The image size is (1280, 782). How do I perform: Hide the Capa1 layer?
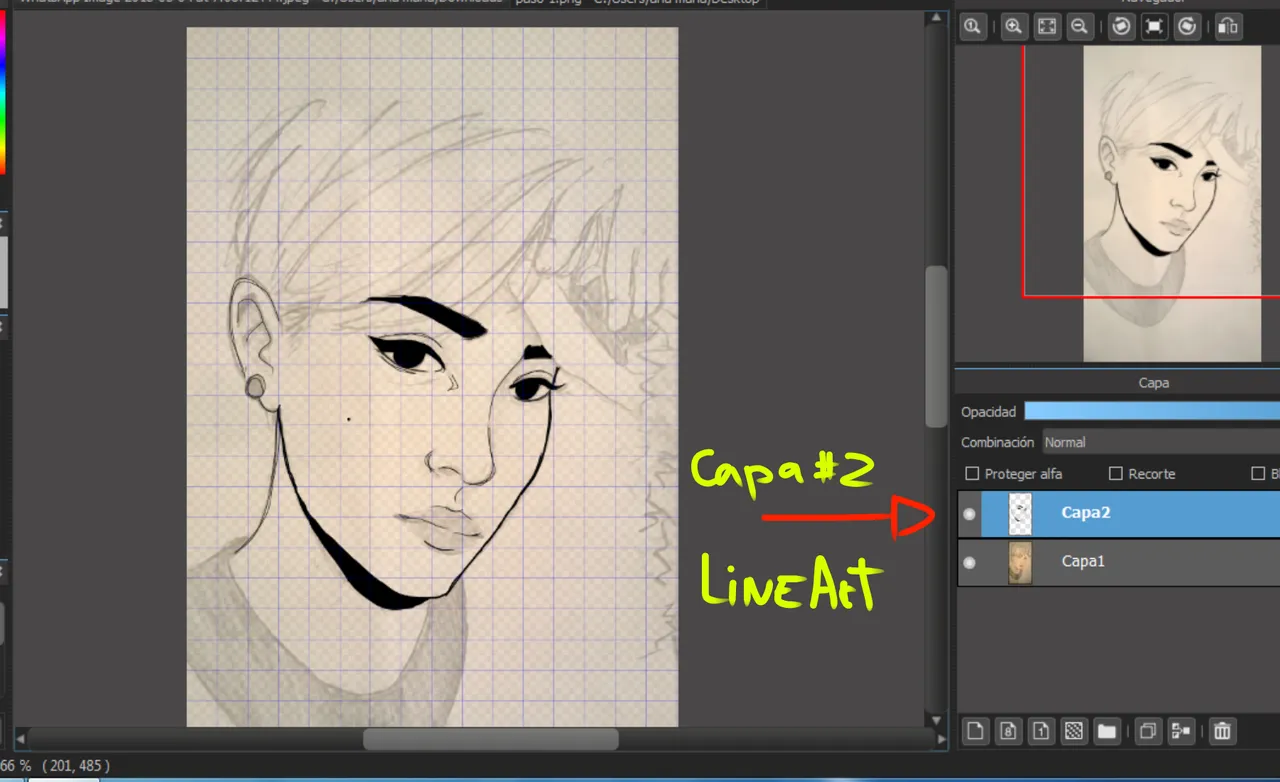point(969,563)
